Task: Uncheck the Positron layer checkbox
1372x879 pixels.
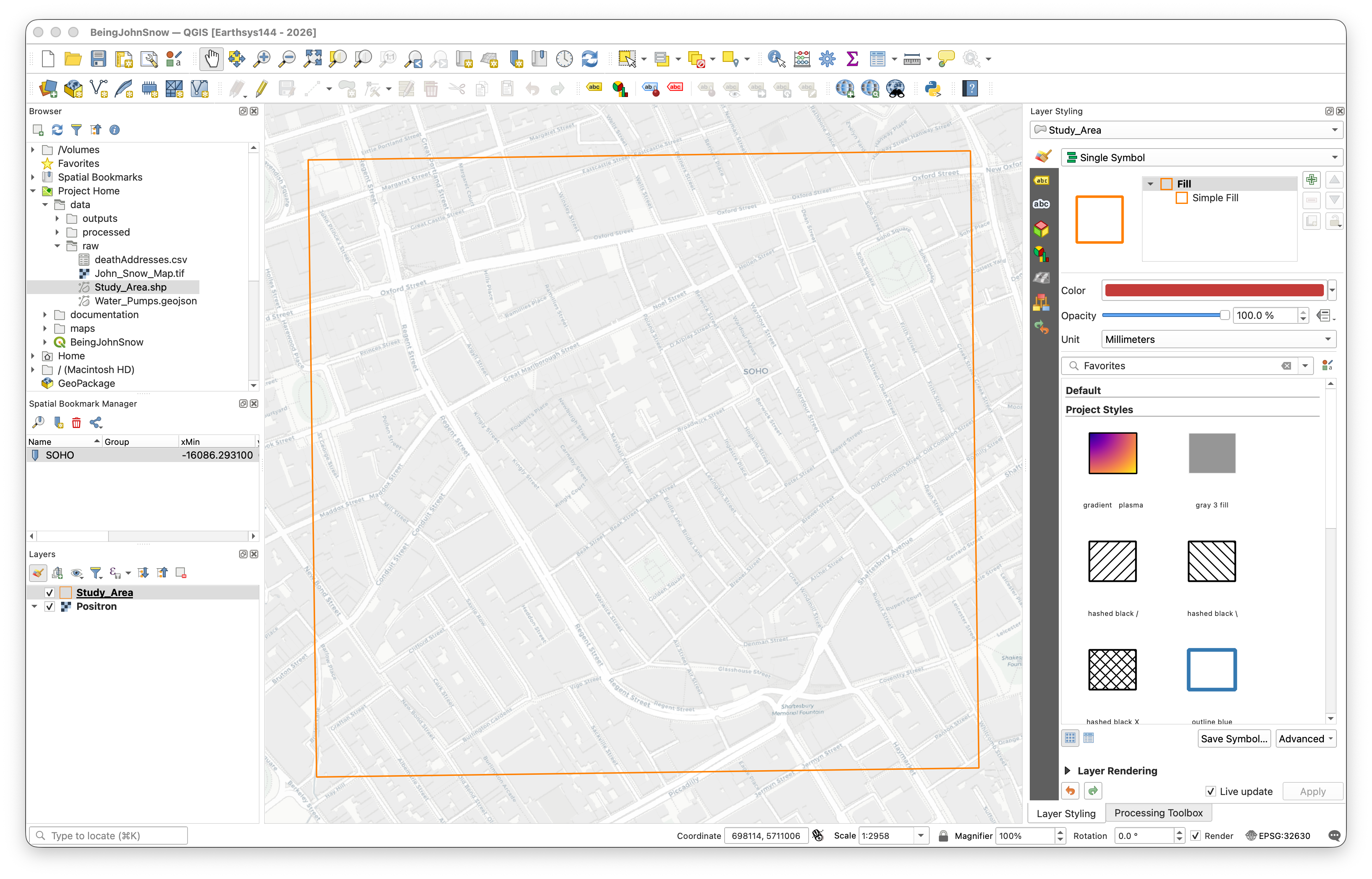Action: point(50,606)
